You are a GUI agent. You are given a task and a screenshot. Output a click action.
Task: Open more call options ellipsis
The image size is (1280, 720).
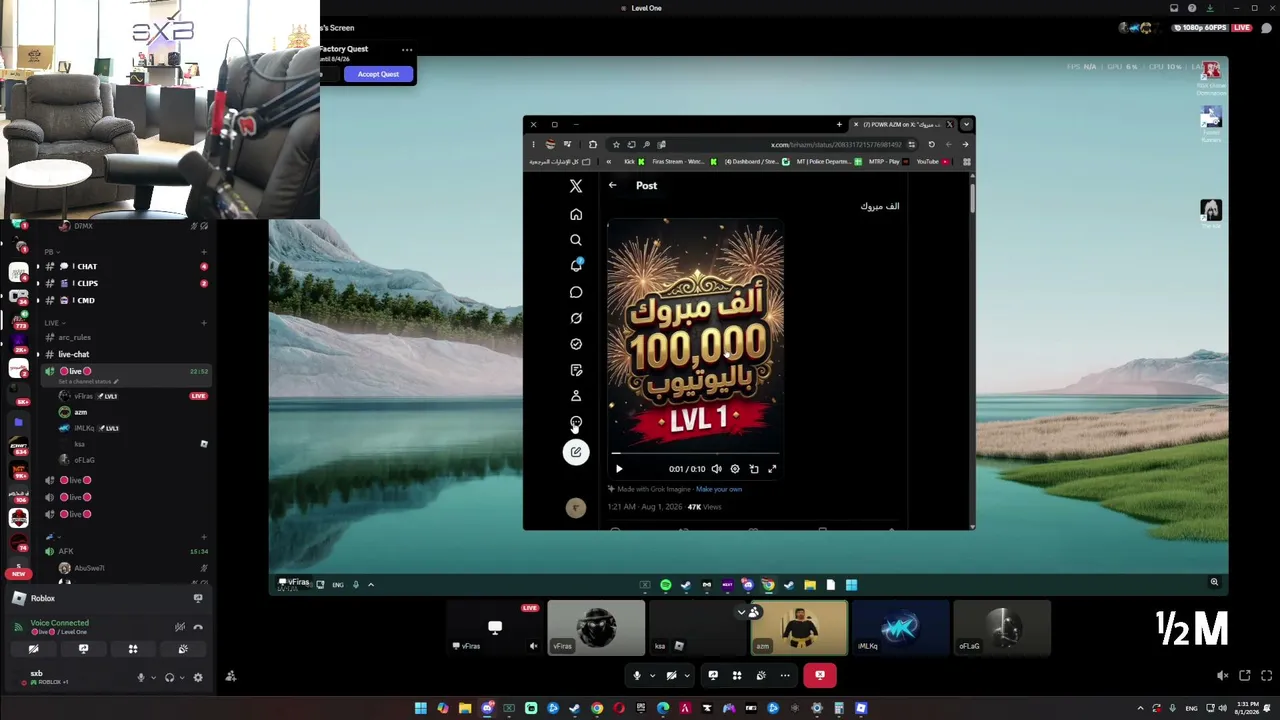point(785,676)
